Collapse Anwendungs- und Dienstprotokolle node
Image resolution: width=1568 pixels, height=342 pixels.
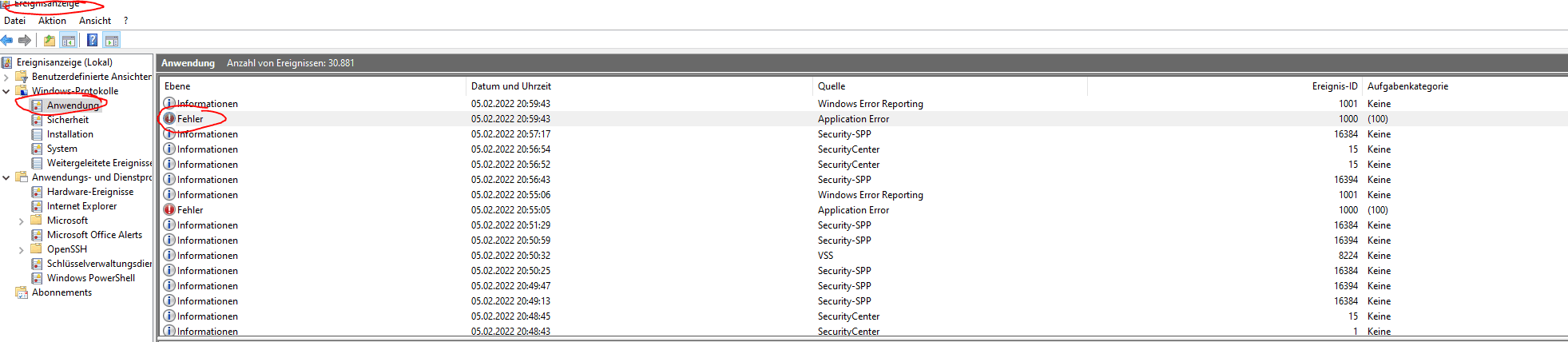pos(6,177)
